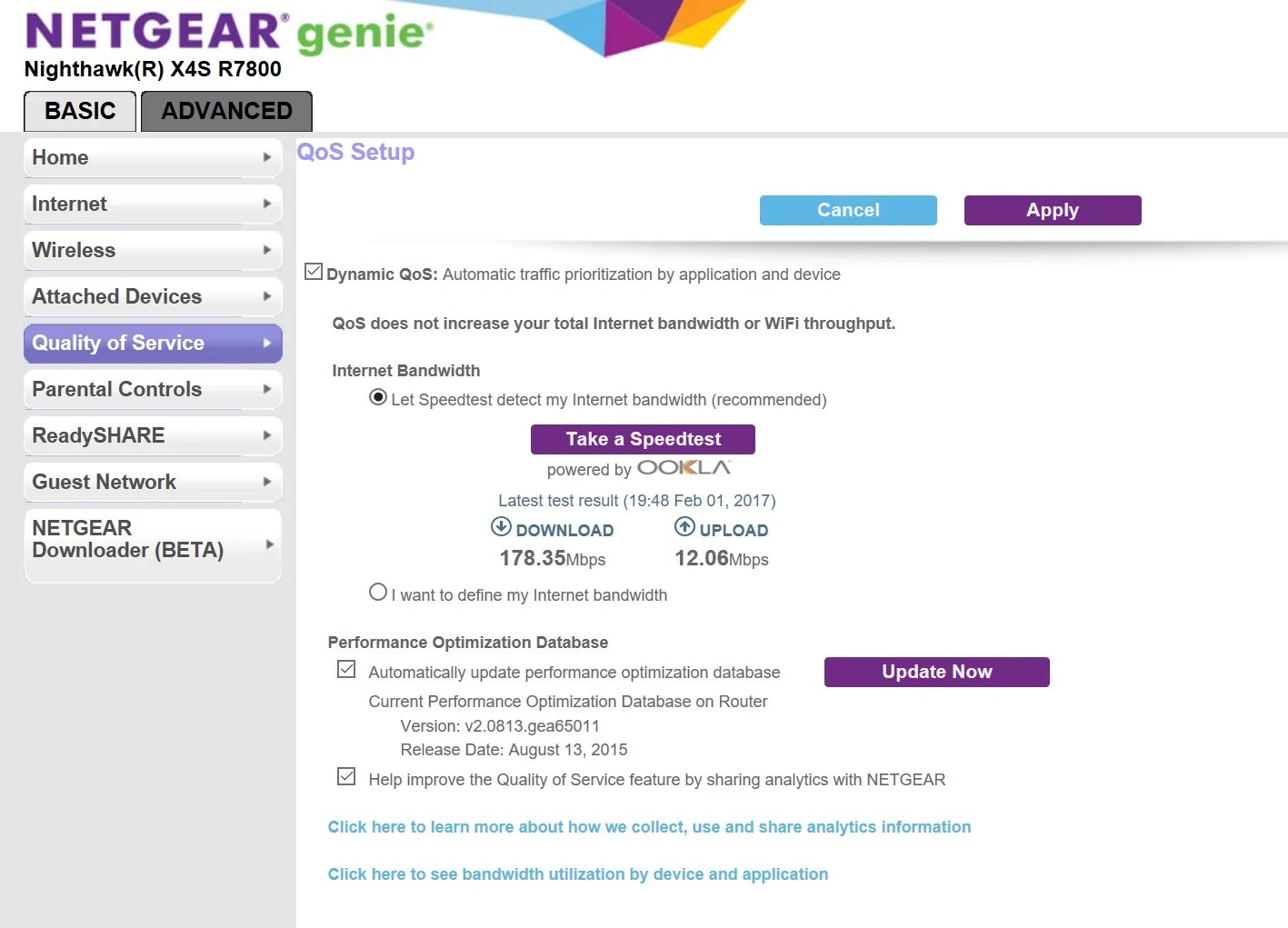Expand the Attached Devices arrow
Image resolution: width=1288 pixels, height=928 pixels.
click(267, 296)
